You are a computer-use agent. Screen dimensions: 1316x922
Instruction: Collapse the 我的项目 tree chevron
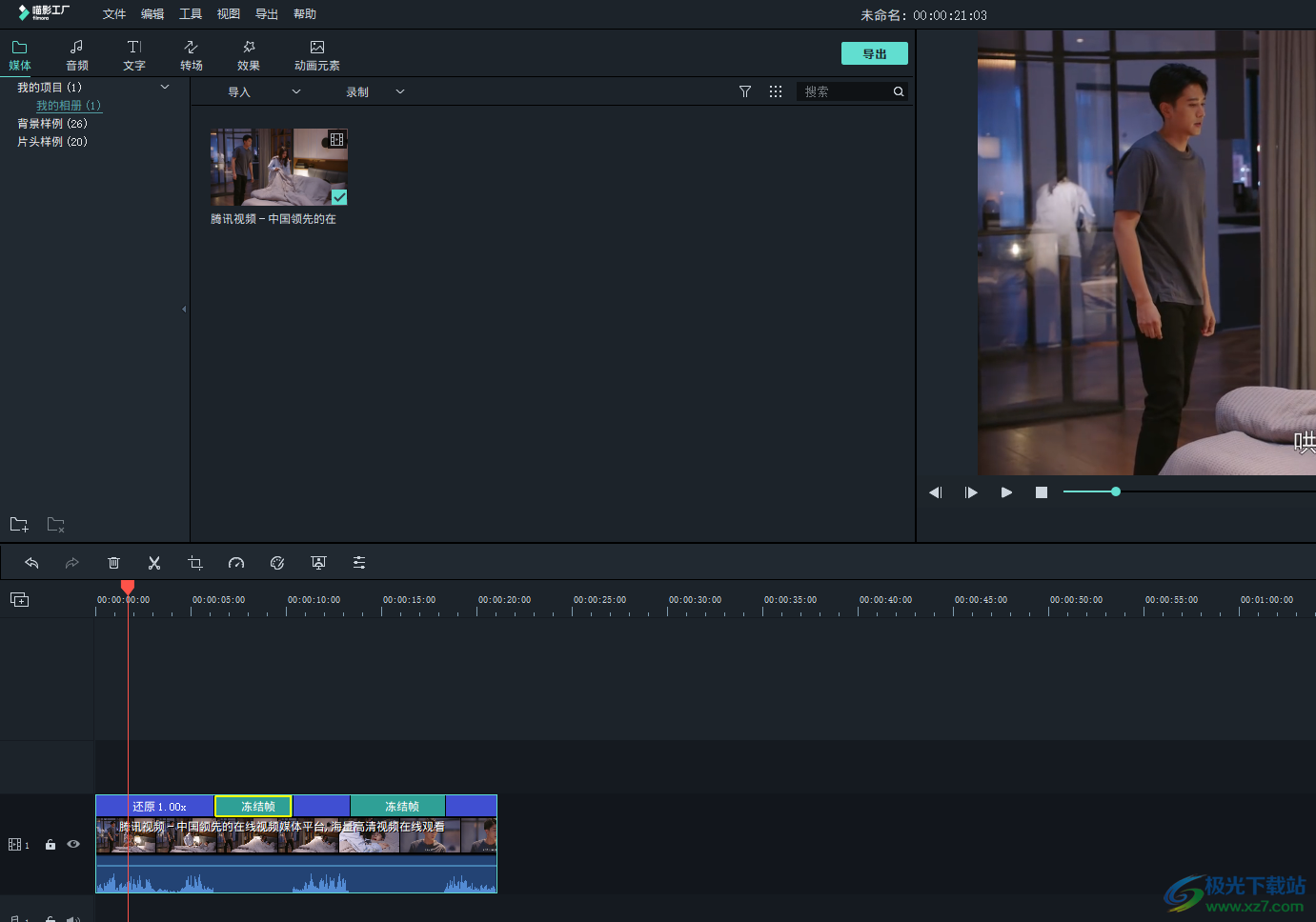click(x=165, y=87)
